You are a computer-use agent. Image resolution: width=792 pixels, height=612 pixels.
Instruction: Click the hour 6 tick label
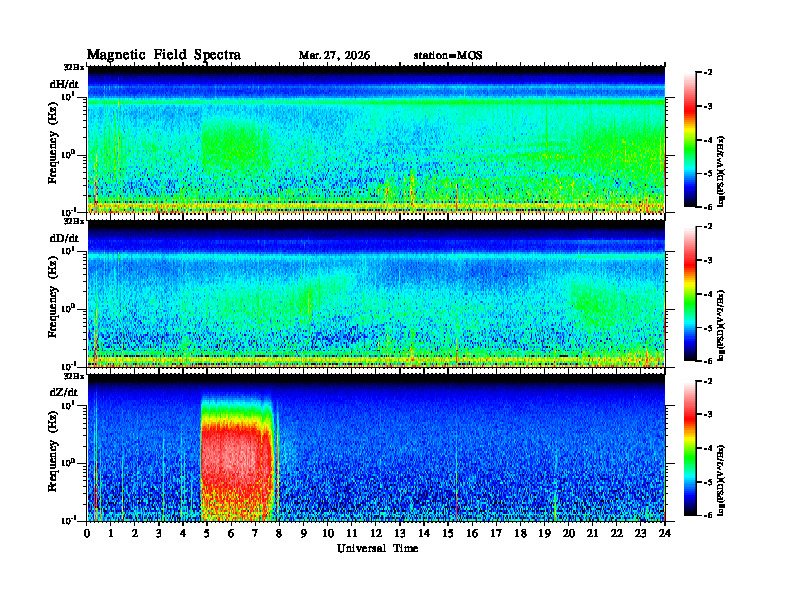[x=231, y=534]
